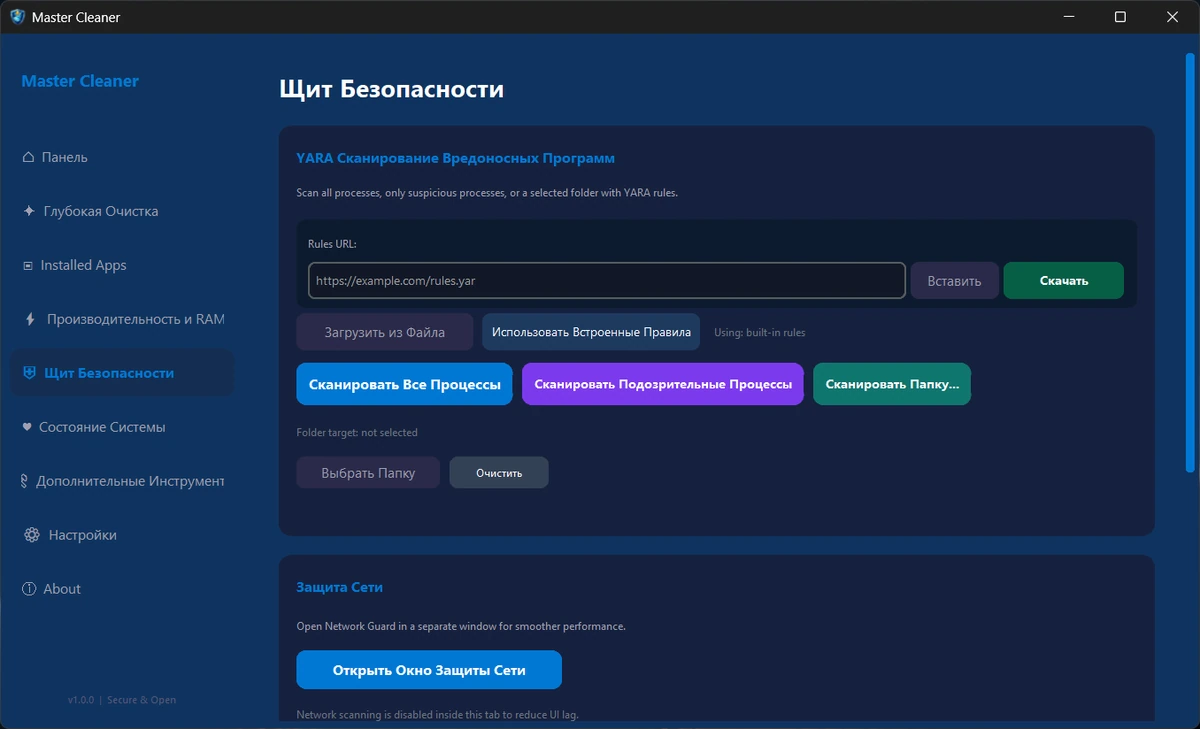Viewport: 1200px width, 729px height.
Task: Go to Глубокая Очистка section
Action: point(122,211)
